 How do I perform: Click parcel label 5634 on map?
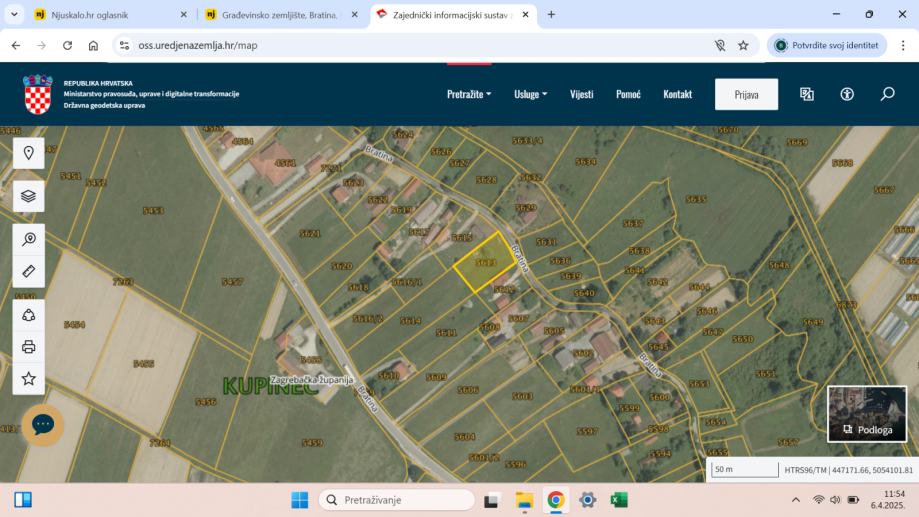tap(585, 161)
